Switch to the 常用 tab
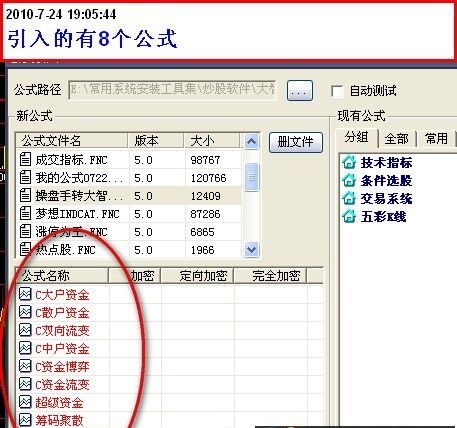 click(x=436, y=138)
